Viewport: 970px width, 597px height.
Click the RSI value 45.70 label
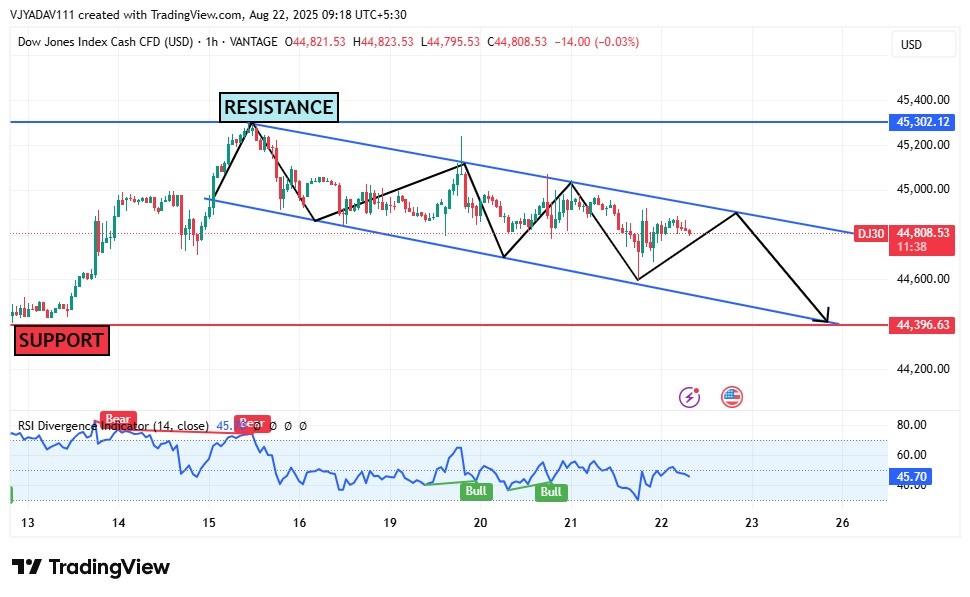[912, 477]
